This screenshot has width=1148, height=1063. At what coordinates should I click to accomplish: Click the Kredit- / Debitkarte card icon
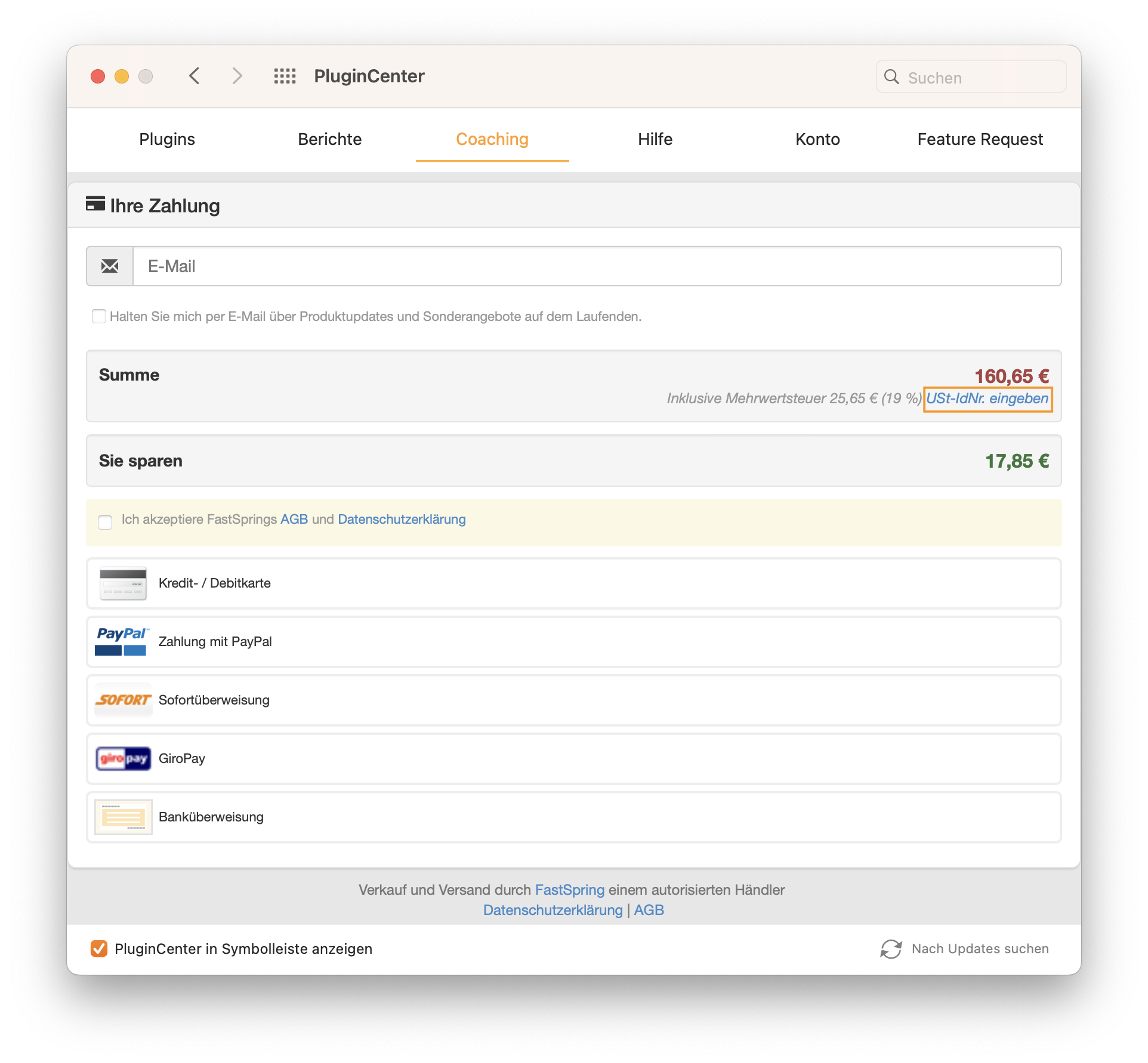click(123, 583)
